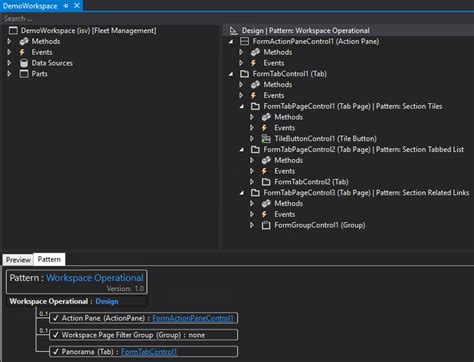Switch to the Preview tab
474x362 pixels.
[x=18, y=260]
